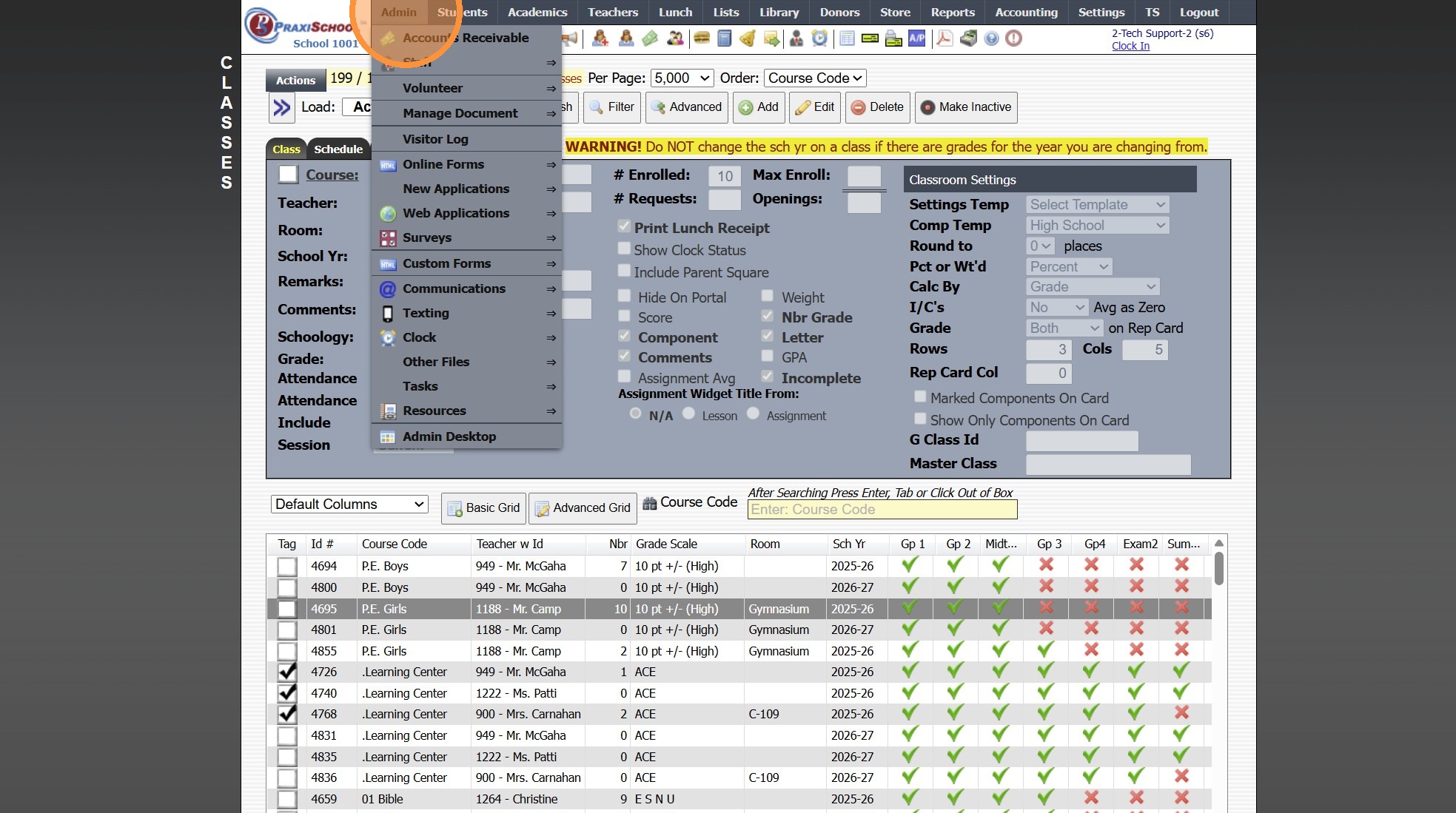
Task: Tag the P.E. Boys class 4694 checkbox
Action: [287, 567]
